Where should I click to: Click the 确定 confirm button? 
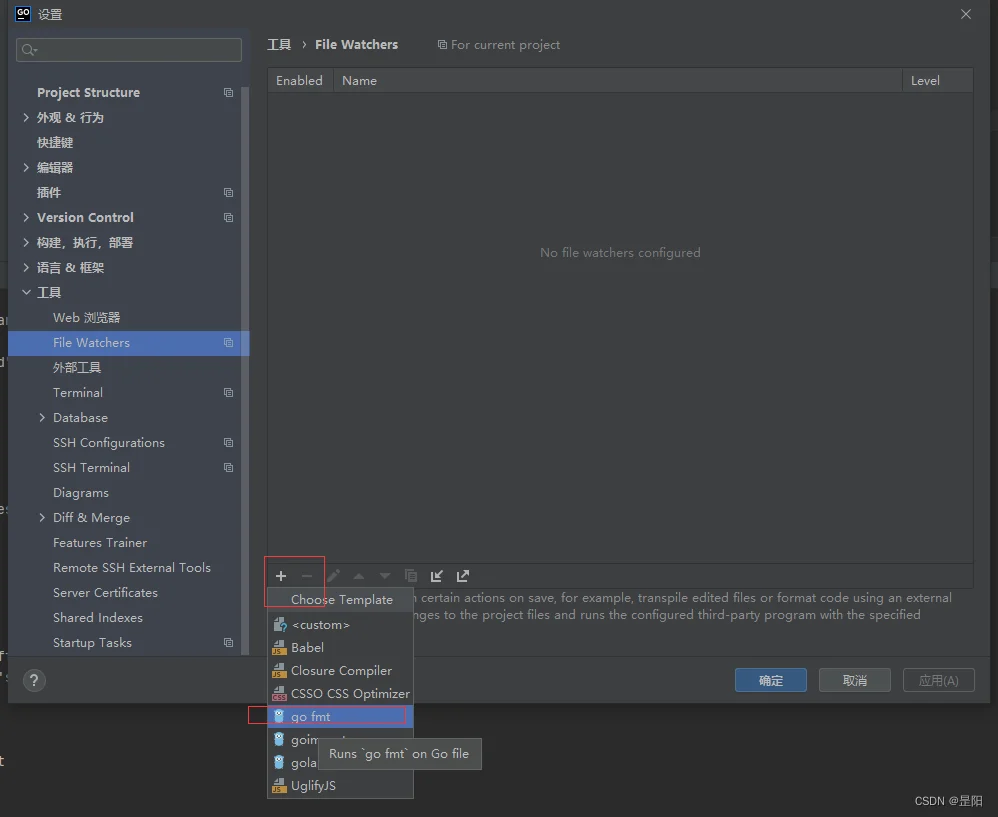pyautogui.click(x=771, y=680)
